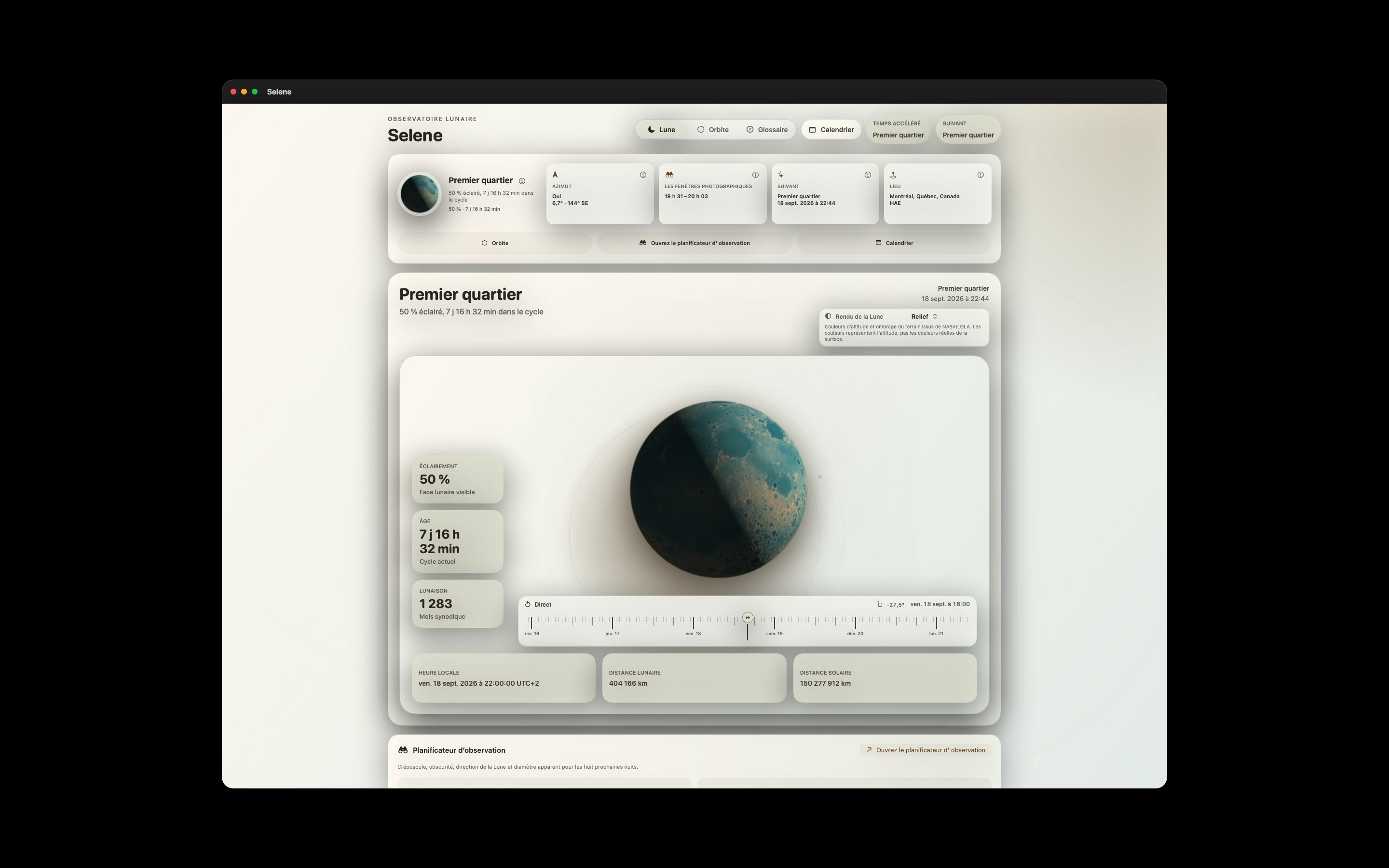The height and width of the screenshot is (868, 1389).
Task: Click Ouvrez le planificateur button in summary panel
Action: (694, 243)
